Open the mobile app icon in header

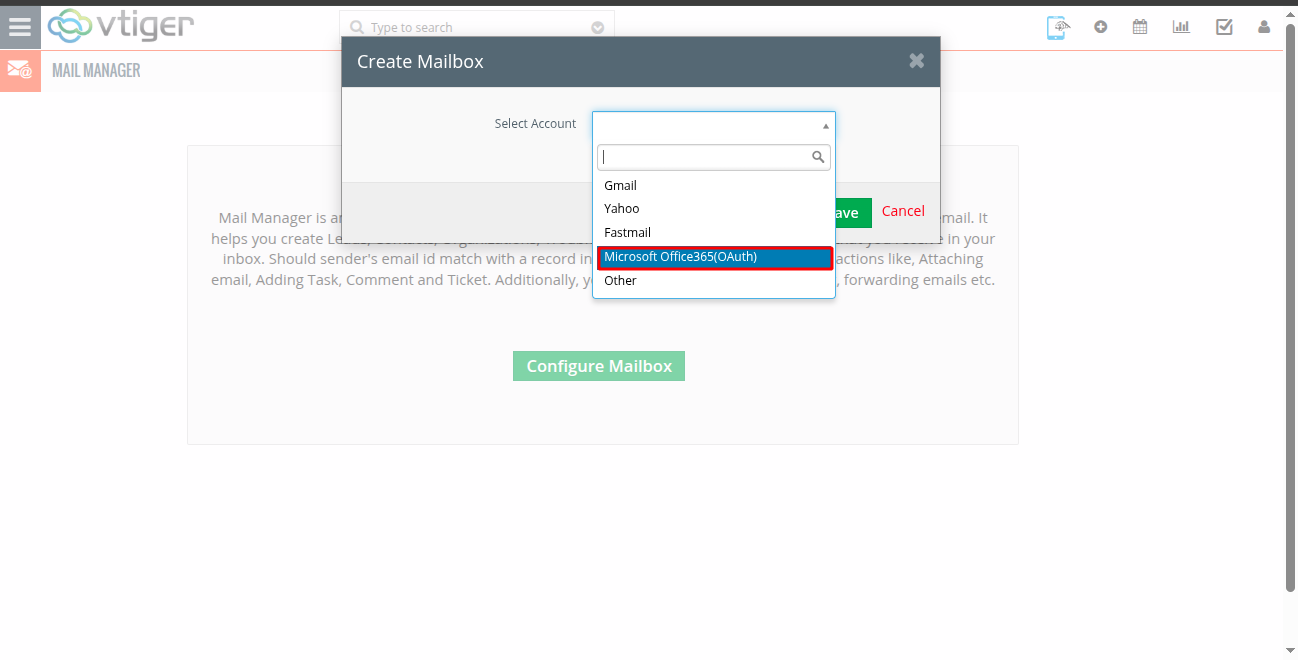click(x=1057, y=28)
